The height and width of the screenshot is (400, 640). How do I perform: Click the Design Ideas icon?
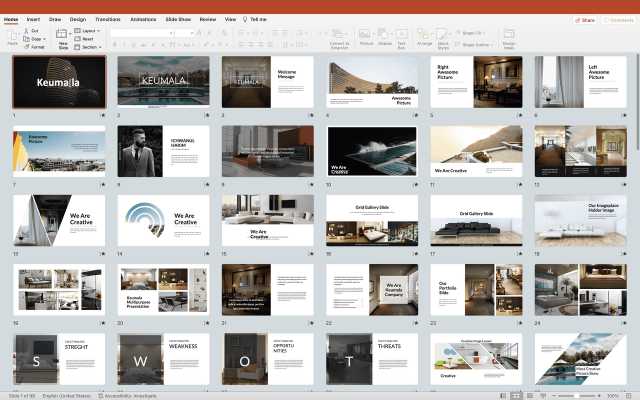tap(508, 37)
